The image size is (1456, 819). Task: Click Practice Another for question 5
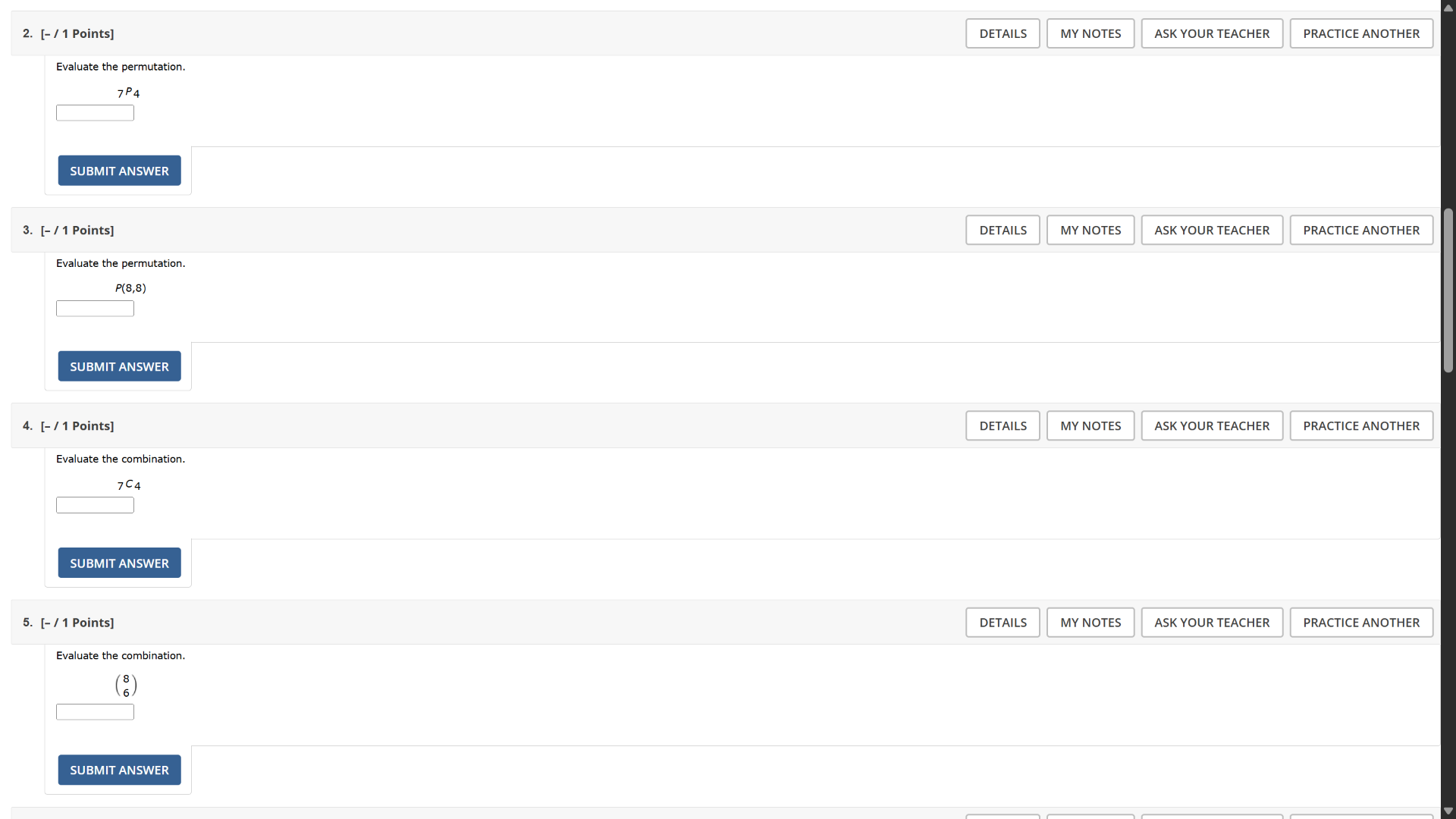tap(1360, 622)
